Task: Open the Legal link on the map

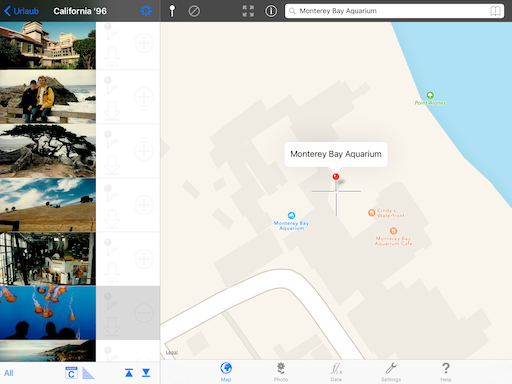Action: coord(172,352)
